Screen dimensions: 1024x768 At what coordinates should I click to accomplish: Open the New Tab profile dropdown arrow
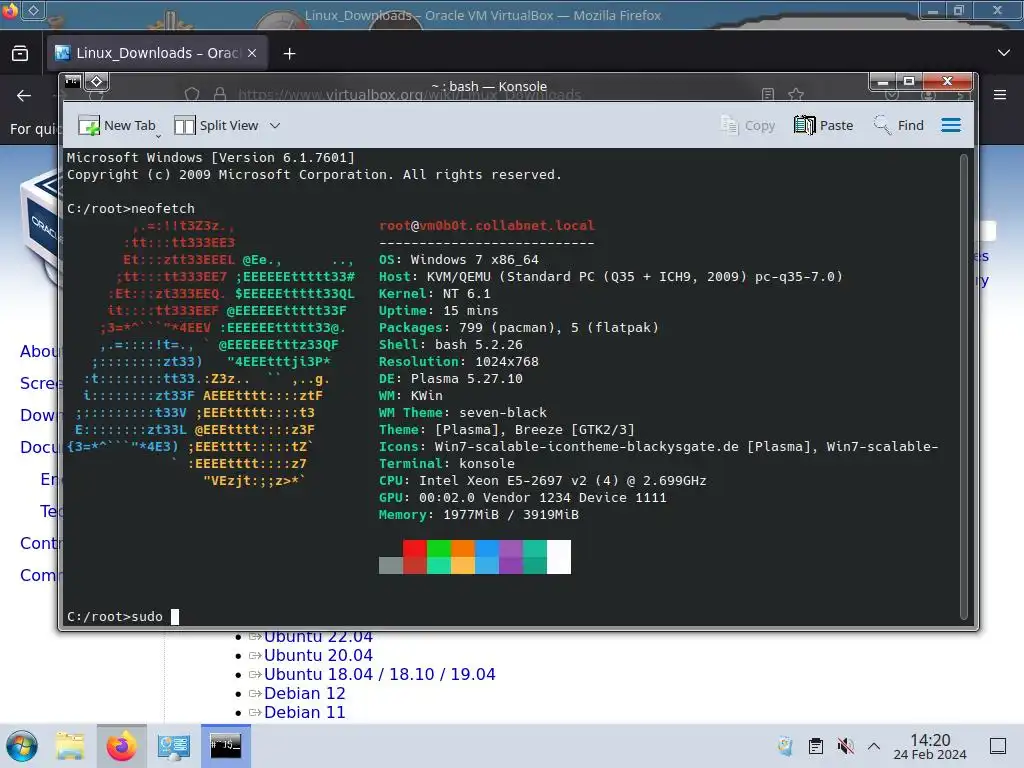click(158, 136)
